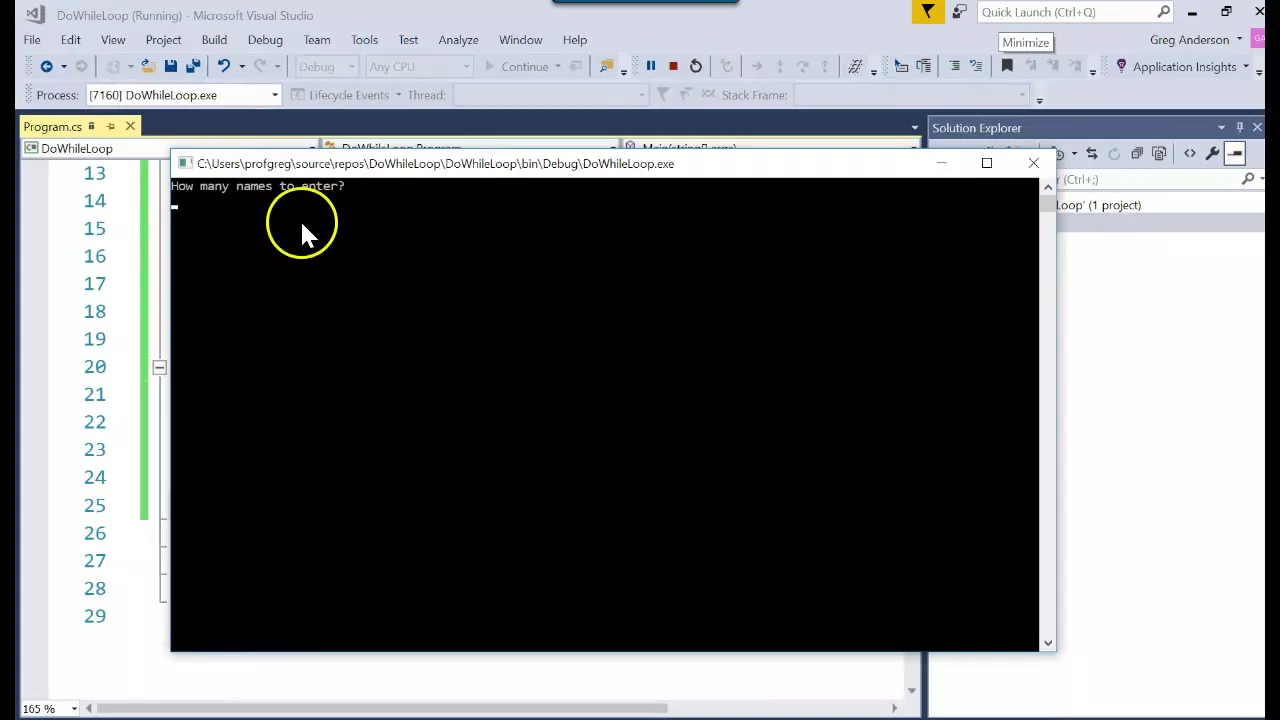
Task: Click Solution Explorer Sync with Active Document icon
Action: coord(1092,154)
